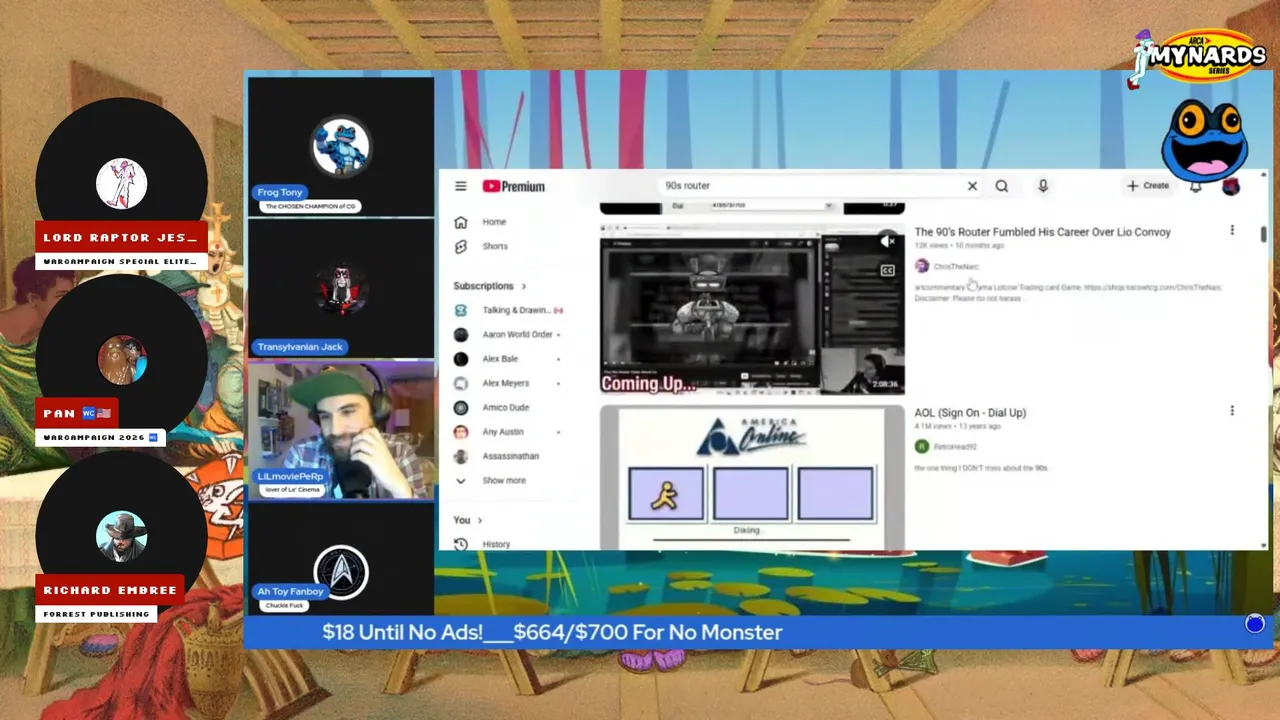Click Ah Toy Fanboy's participant tile

tap(341, 558)
